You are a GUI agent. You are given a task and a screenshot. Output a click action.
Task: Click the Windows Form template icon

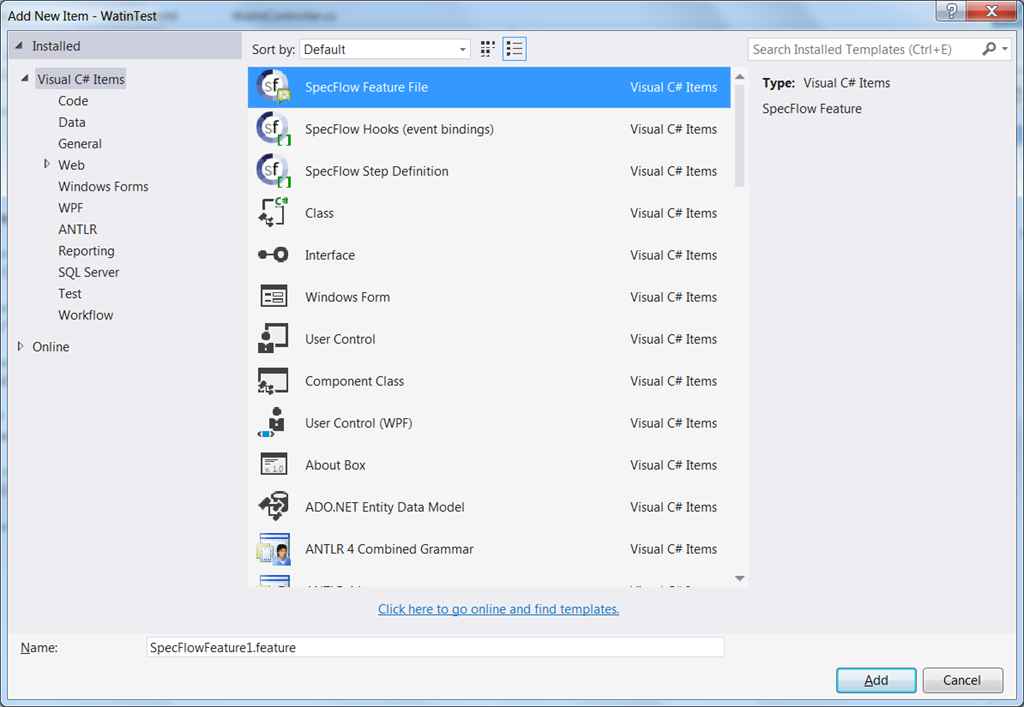pyautogui.click(x=274, y=296)
